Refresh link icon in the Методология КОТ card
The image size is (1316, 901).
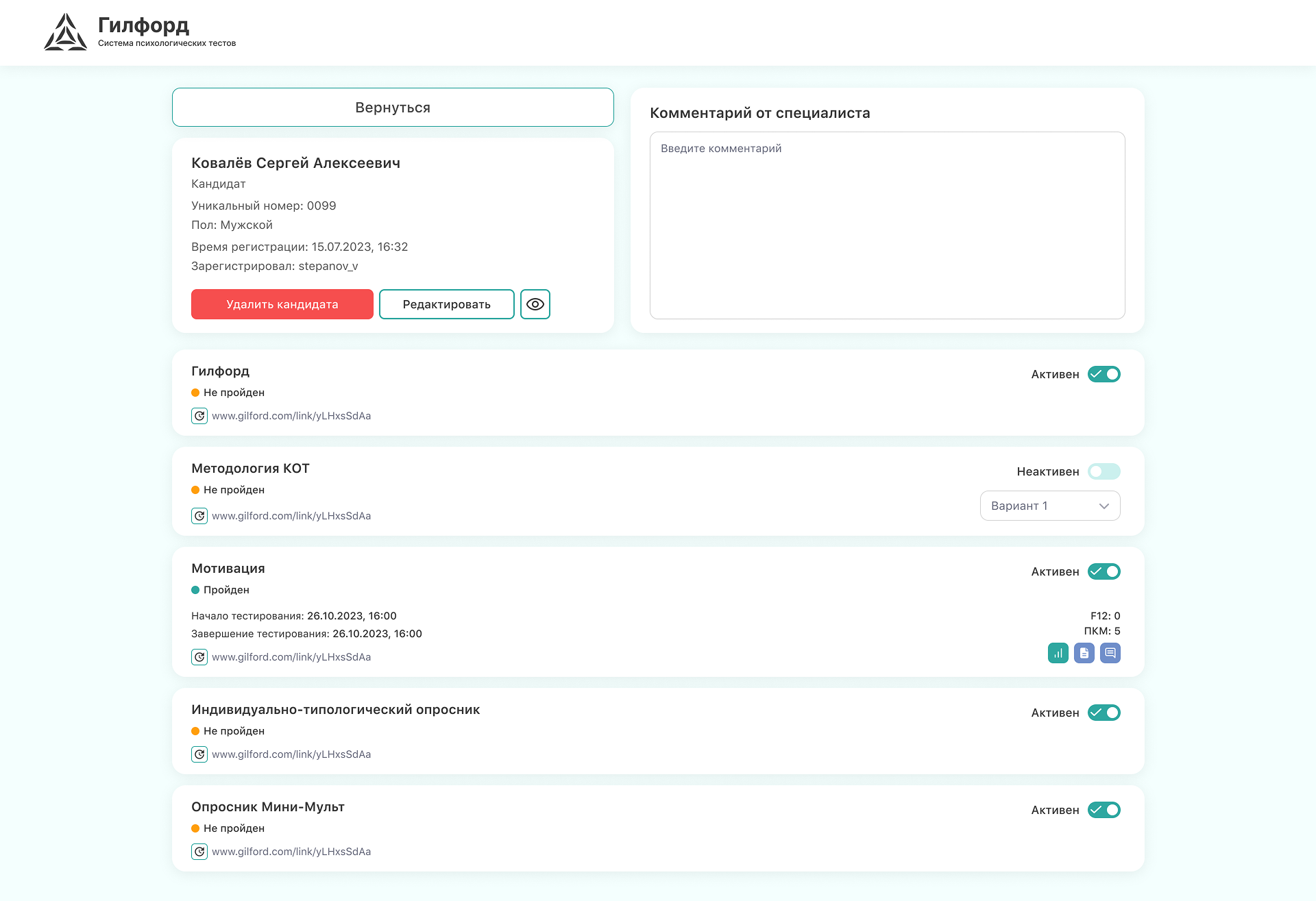[199, 516]
